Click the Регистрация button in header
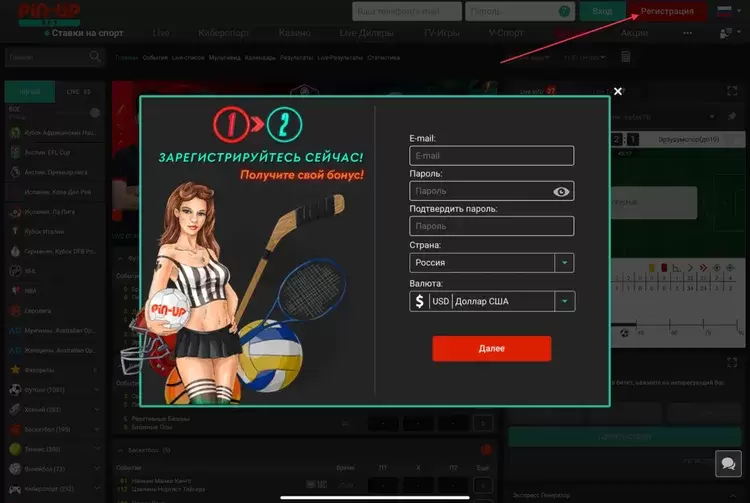Screen dimensions: 750x503 pos(667,11)
